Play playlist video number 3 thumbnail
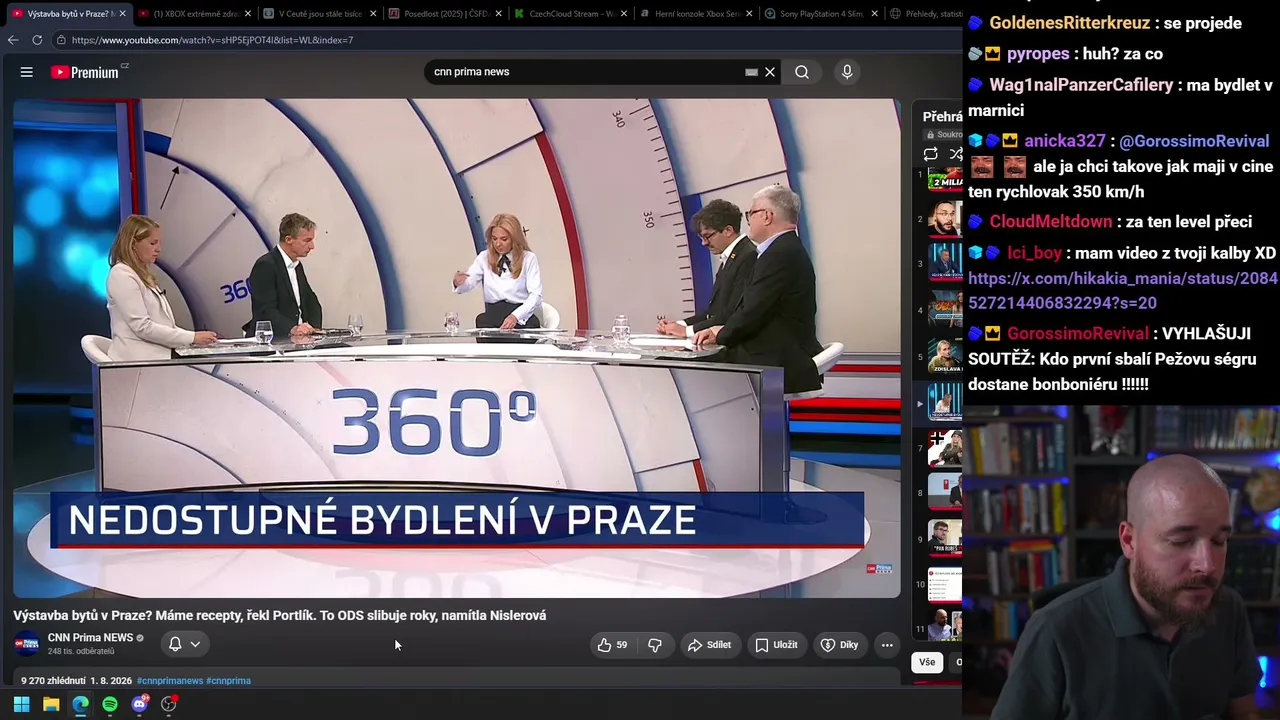 click(945, 264)
